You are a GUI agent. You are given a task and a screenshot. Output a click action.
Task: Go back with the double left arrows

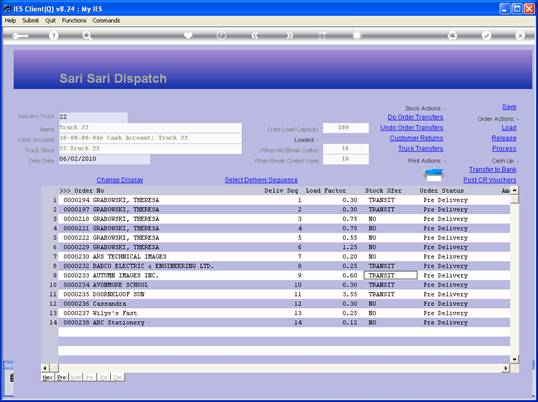point(255,36)
